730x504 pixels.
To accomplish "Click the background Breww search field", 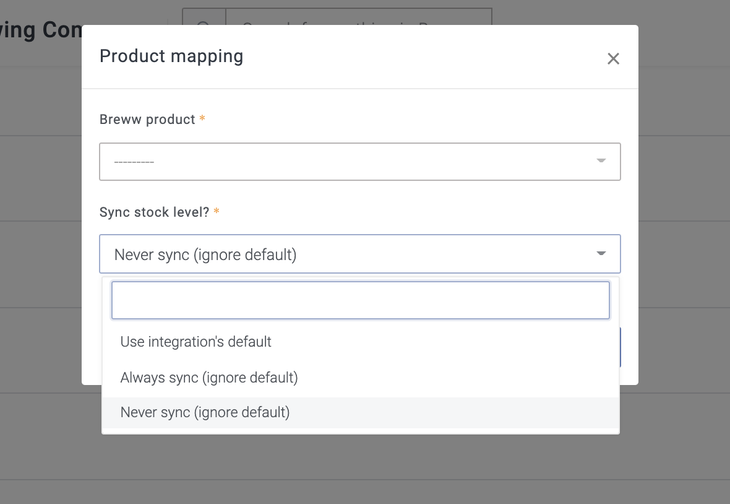I will [360, 20].
